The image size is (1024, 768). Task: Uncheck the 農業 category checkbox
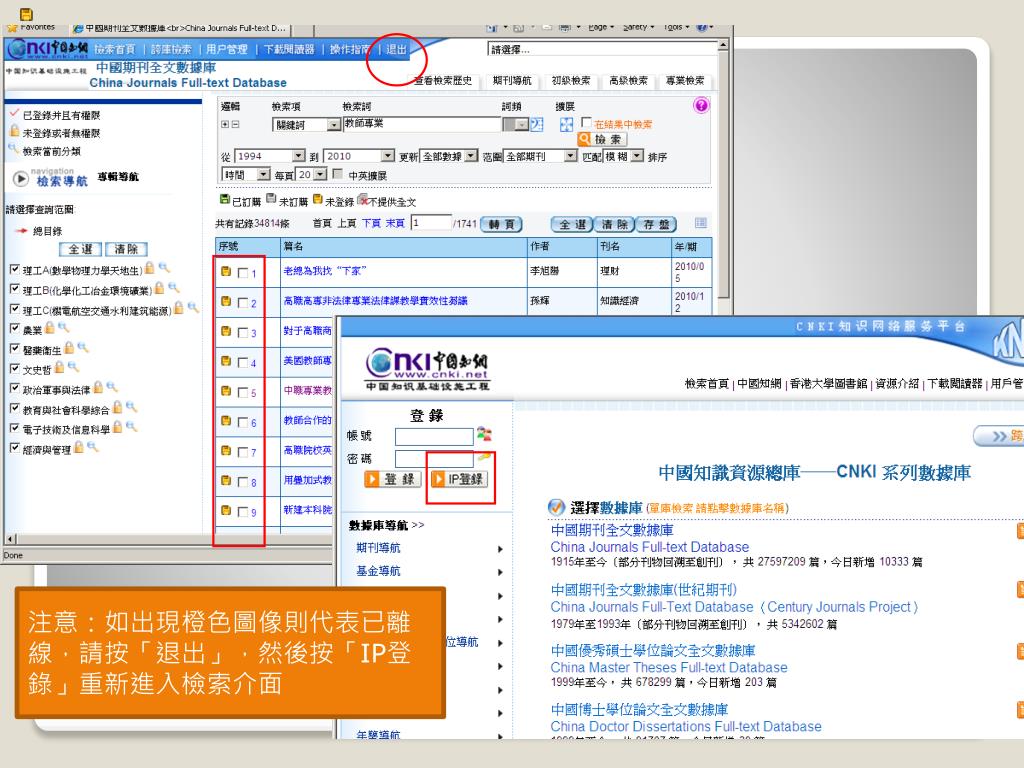pyautogui.click(x=14, y=328)
